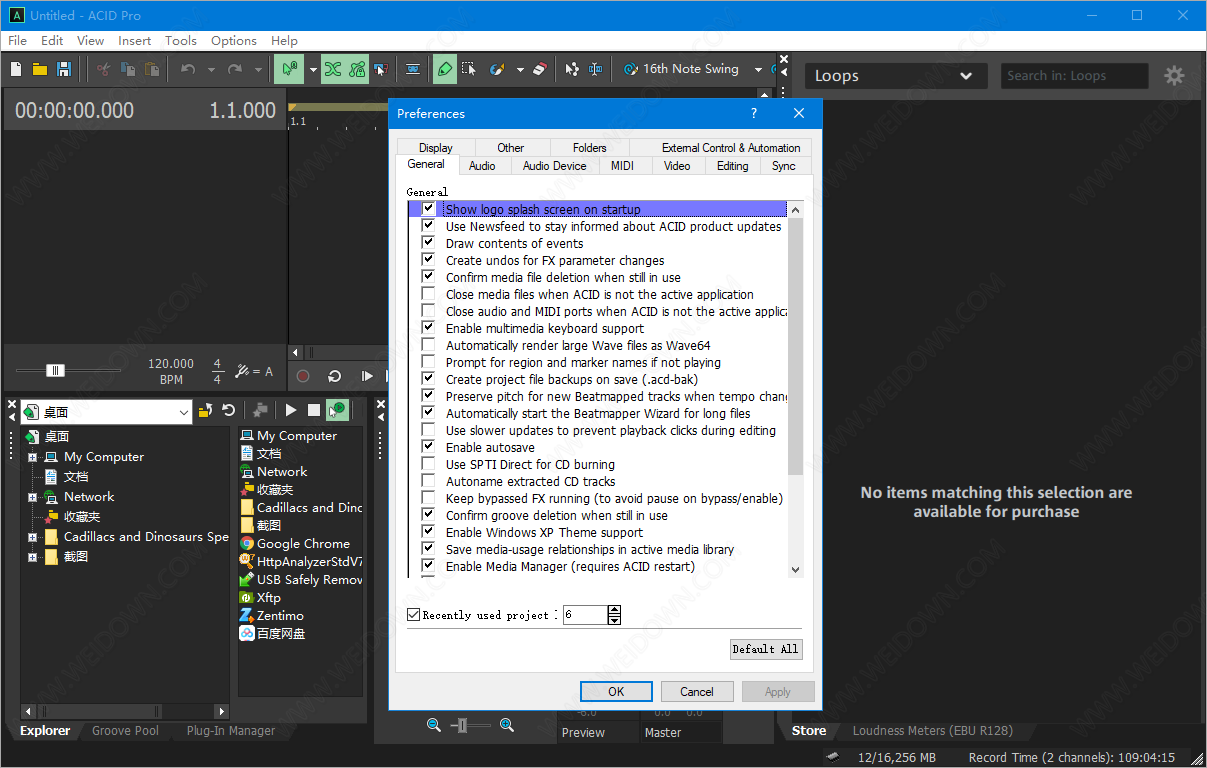The height and width of the screenshot is (768, 1207).
Task: Toggle the Recently used project checkbox
Action: (x=414, y=615)
